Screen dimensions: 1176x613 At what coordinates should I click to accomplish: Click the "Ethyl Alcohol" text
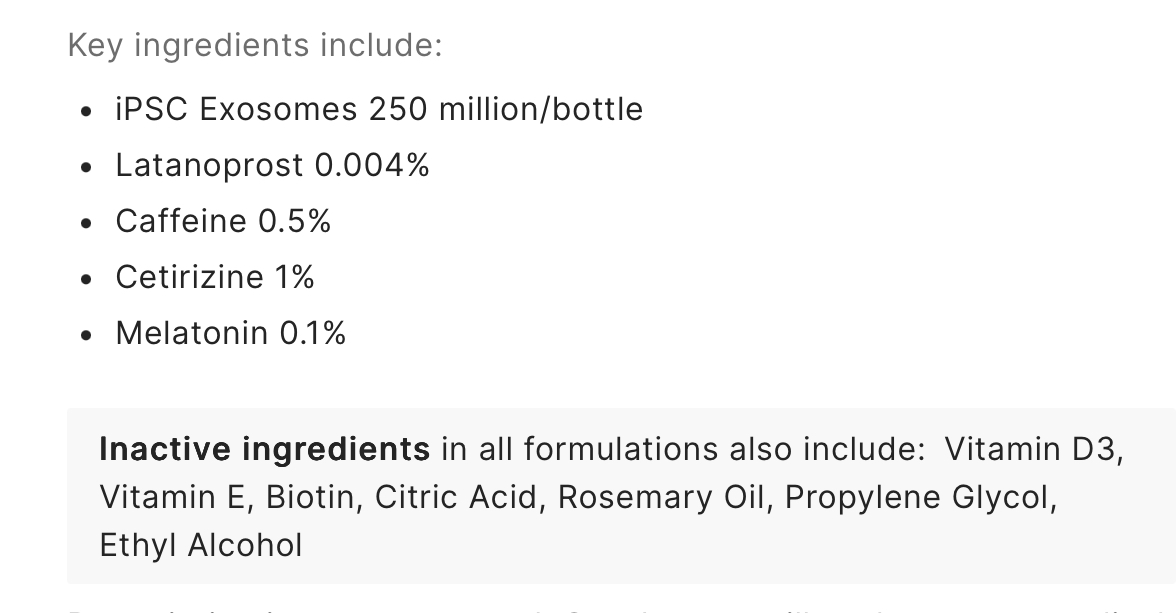[201, 545]
